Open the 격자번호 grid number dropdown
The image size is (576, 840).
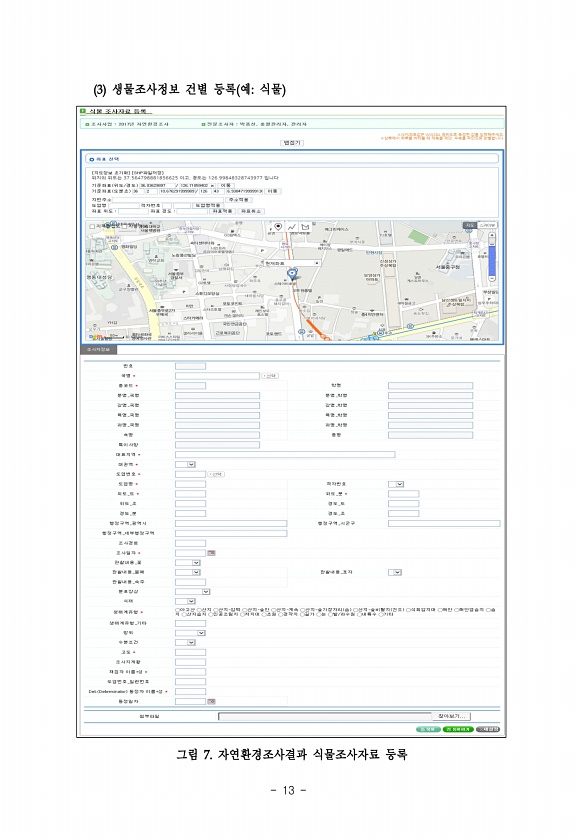coord(396,484)
